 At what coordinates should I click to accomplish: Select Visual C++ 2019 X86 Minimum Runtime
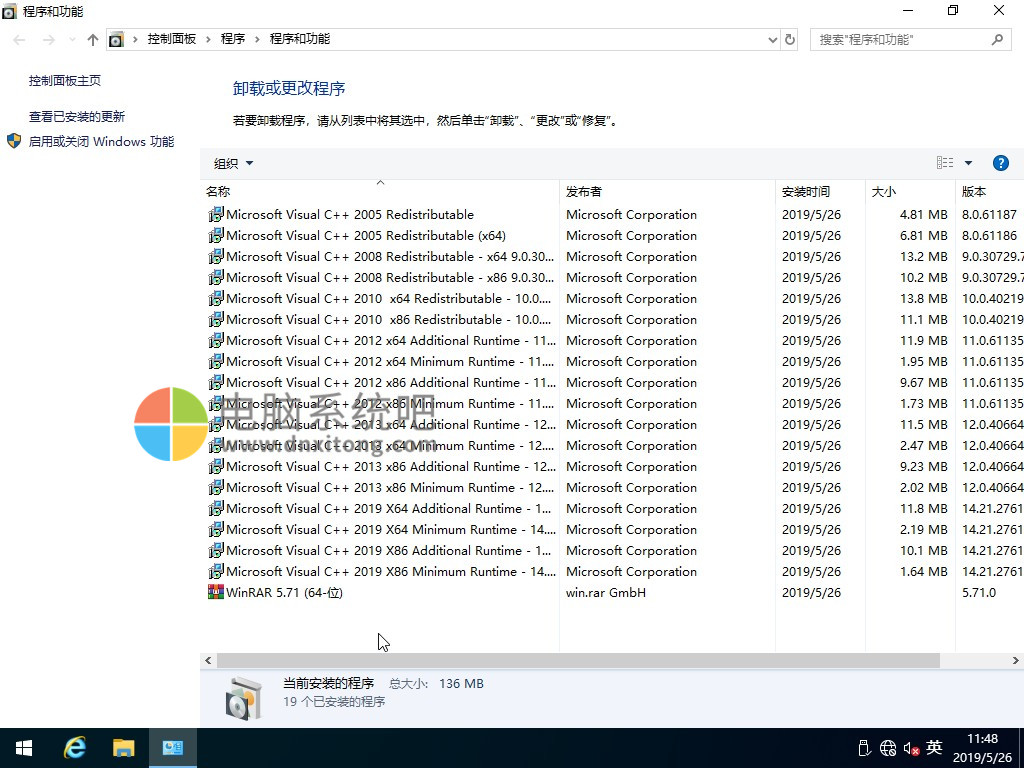(x=612, y=571)
